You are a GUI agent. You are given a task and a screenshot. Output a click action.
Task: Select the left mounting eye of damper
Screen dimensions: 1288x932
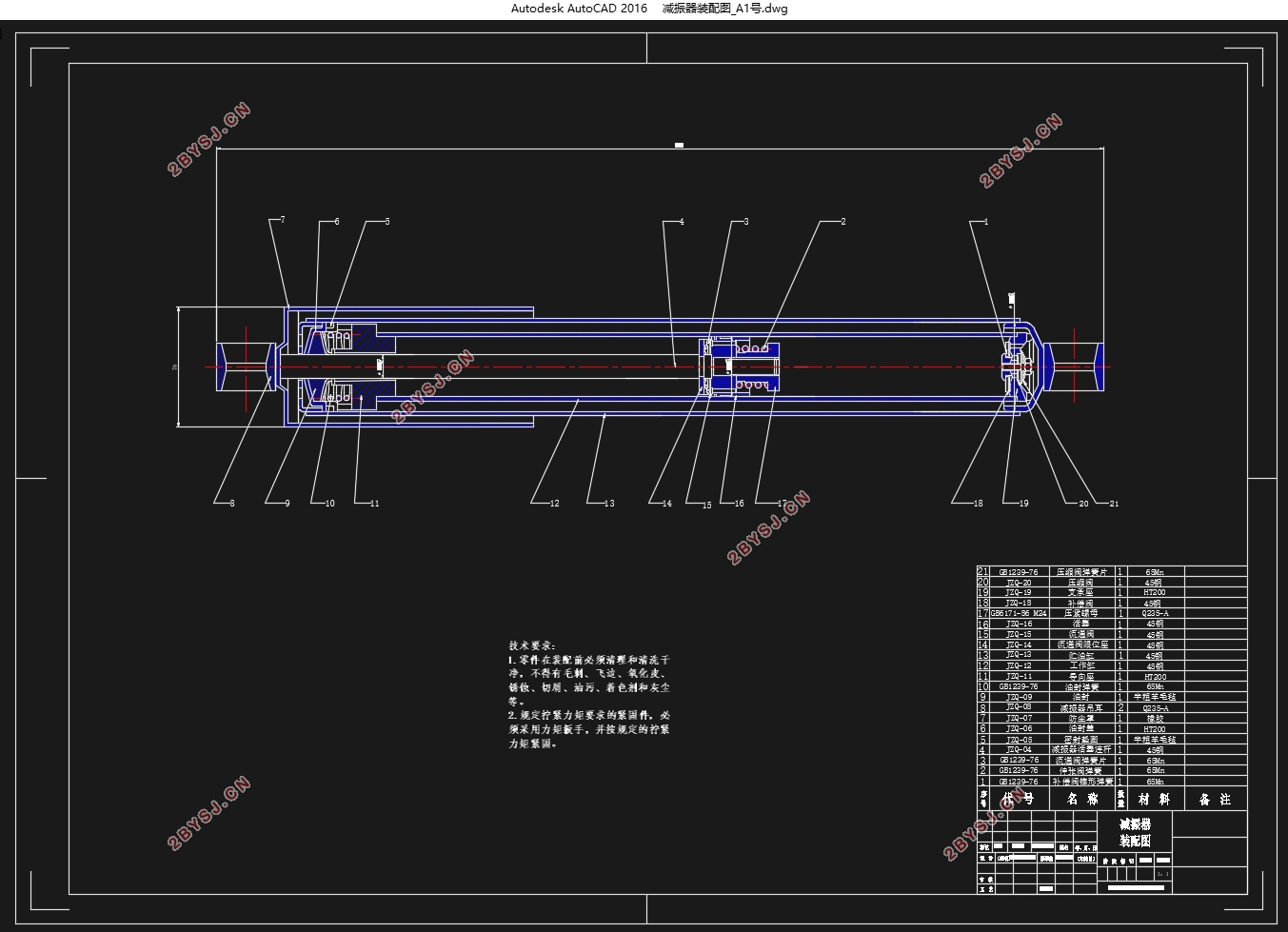point(245,367)
